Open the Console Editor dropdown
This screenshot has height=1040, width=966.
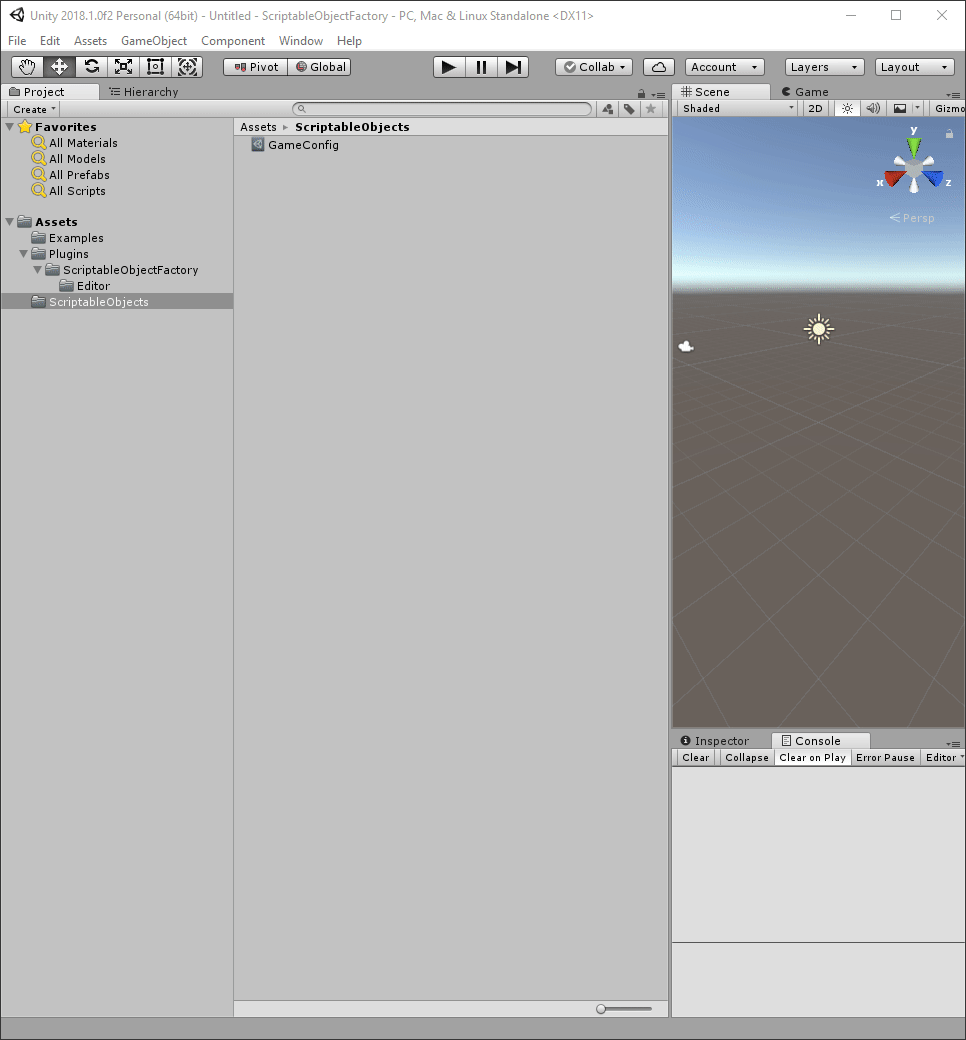943,757
